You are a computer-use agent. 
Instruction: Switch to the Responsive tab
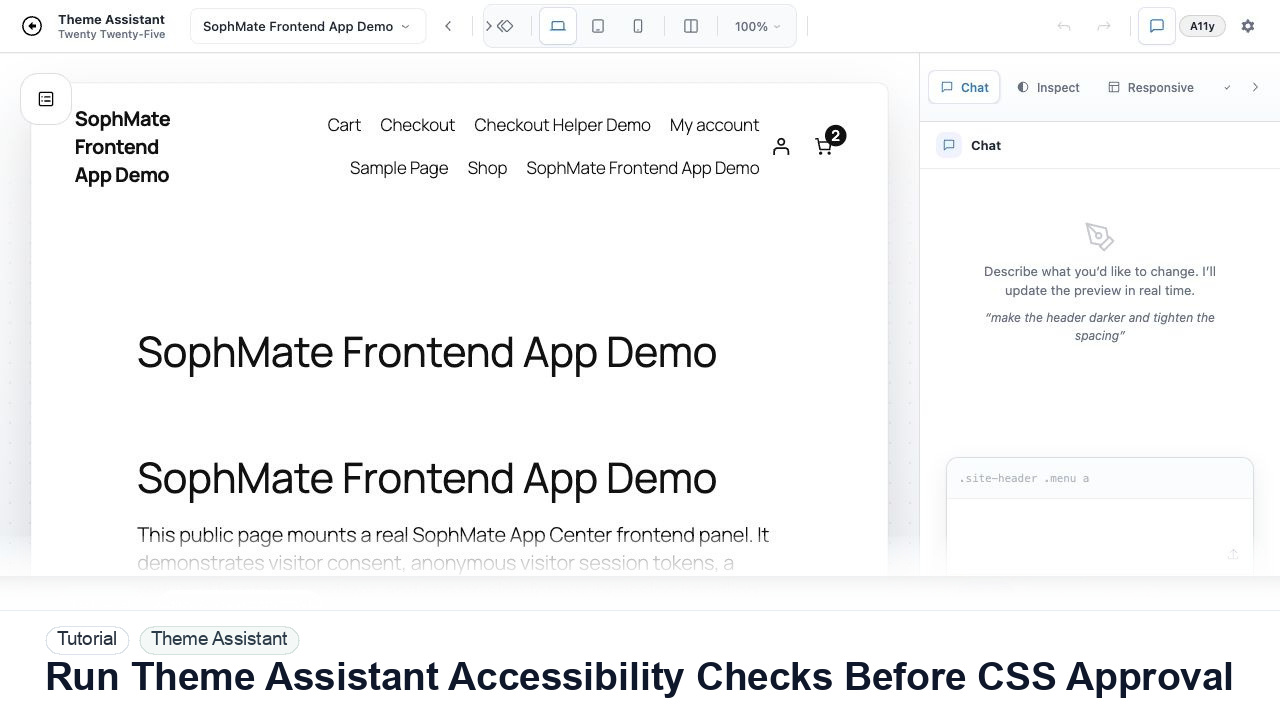1151,88
